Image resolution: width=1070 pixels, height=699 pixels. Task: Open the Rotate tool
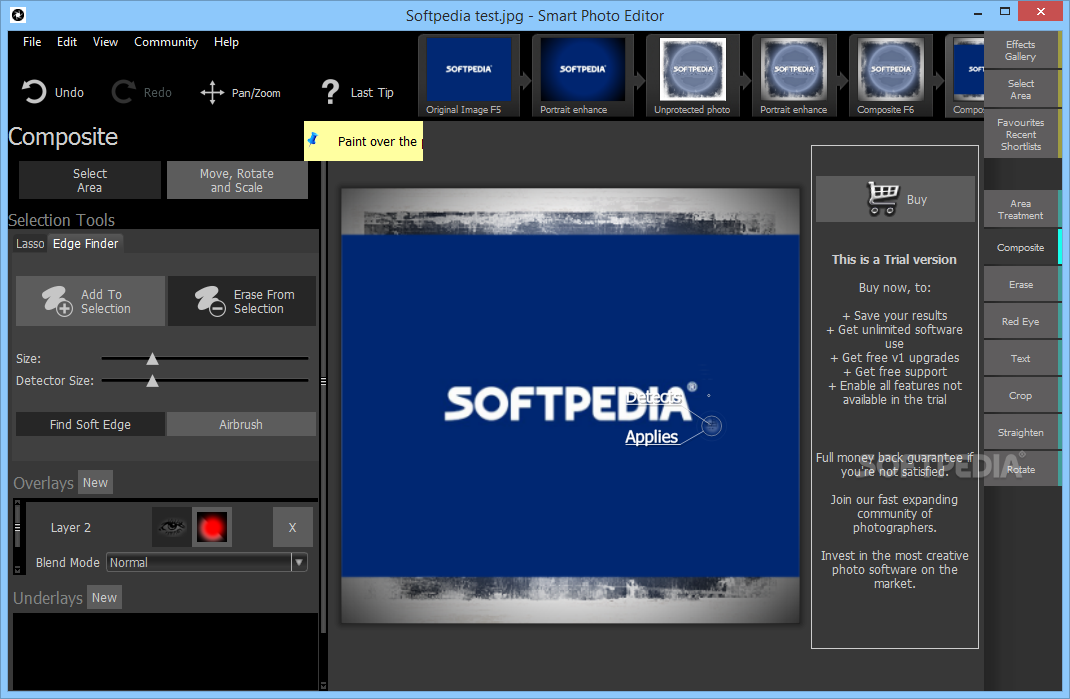click(1020, 470)
